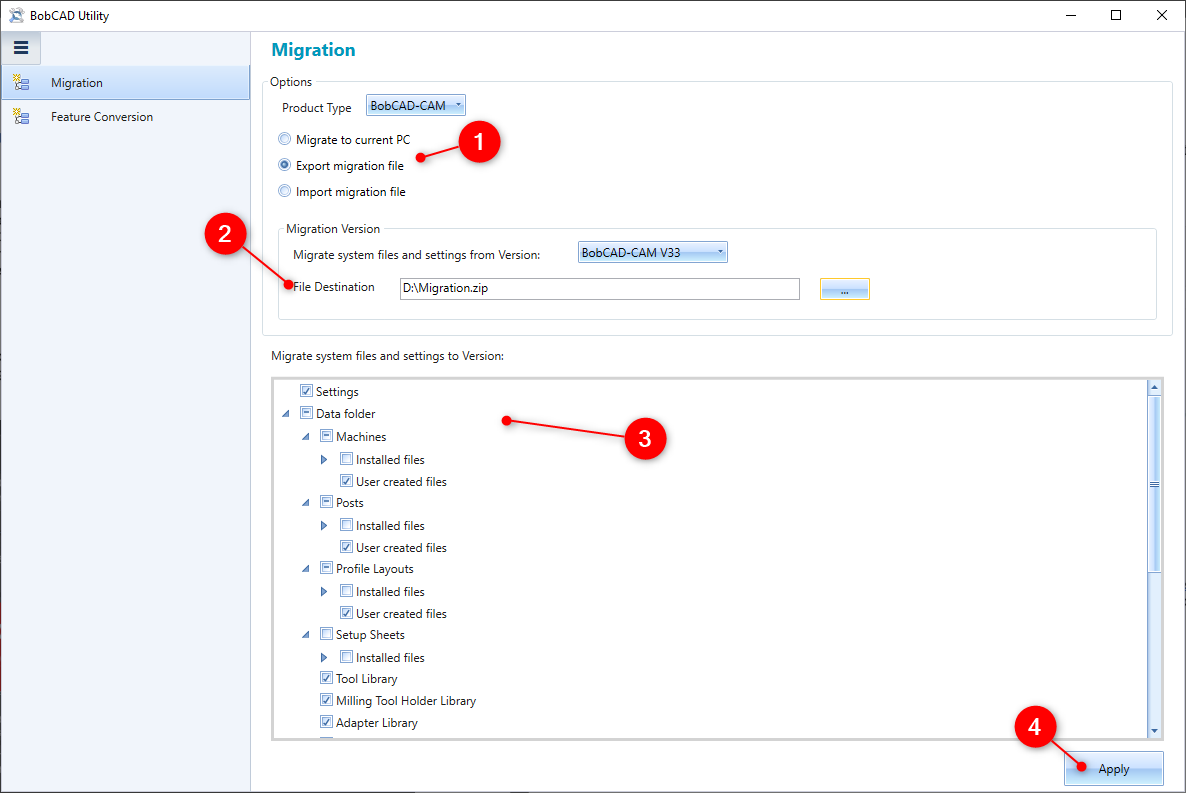Select the Milling Tool Holder Library label
The height and width of the screenshot is (793, 1186).
406,701
